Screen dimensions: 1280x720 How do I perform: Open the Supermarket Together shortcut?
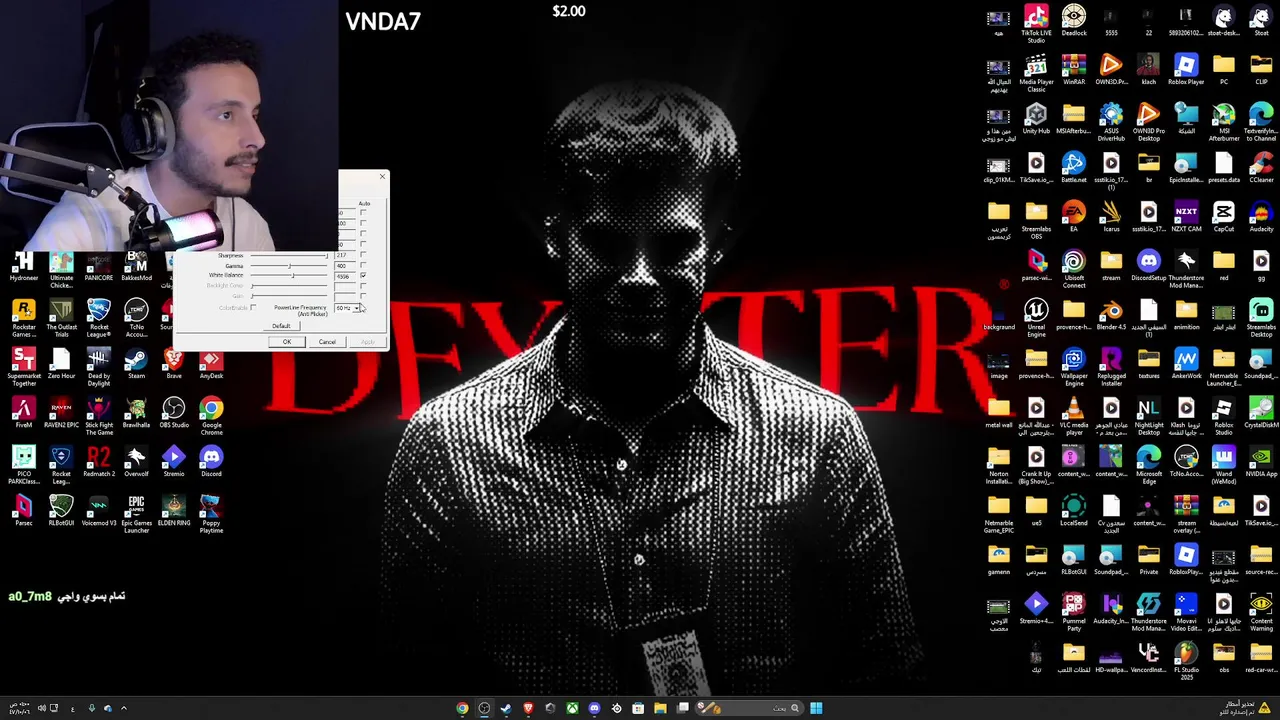point(24,367)
